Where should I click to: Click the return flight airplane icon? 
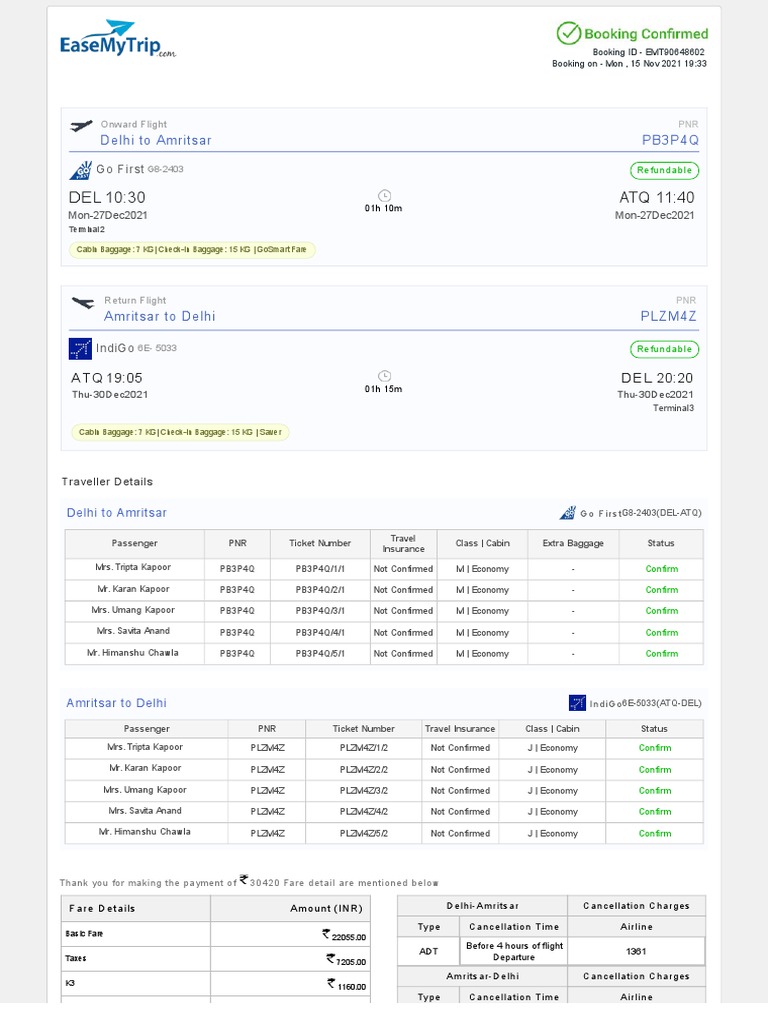(x=83, y=302)
